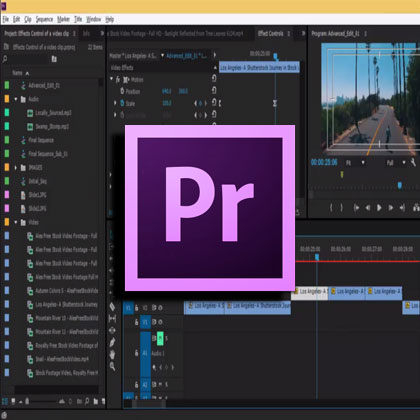Go to Out point in Program monitor

tap(402, 208)
